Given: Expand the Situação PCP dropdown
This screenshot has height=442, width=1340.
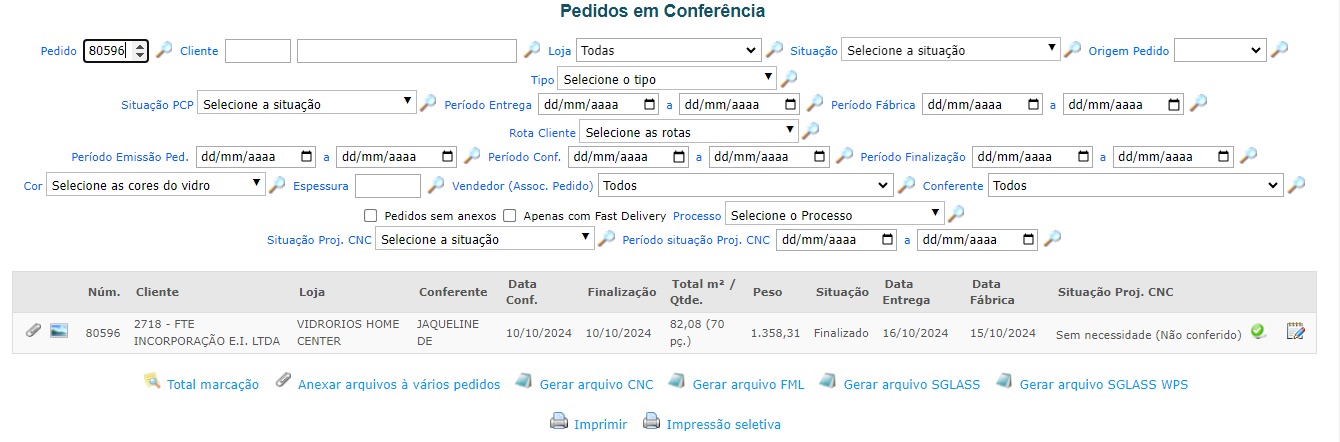Looking at the screenshot, I should [x=306, y=103].
